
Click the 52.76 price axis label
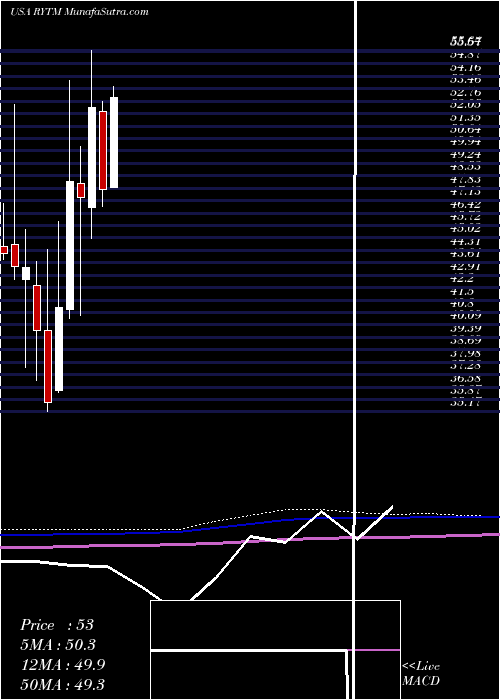[465, 92]
